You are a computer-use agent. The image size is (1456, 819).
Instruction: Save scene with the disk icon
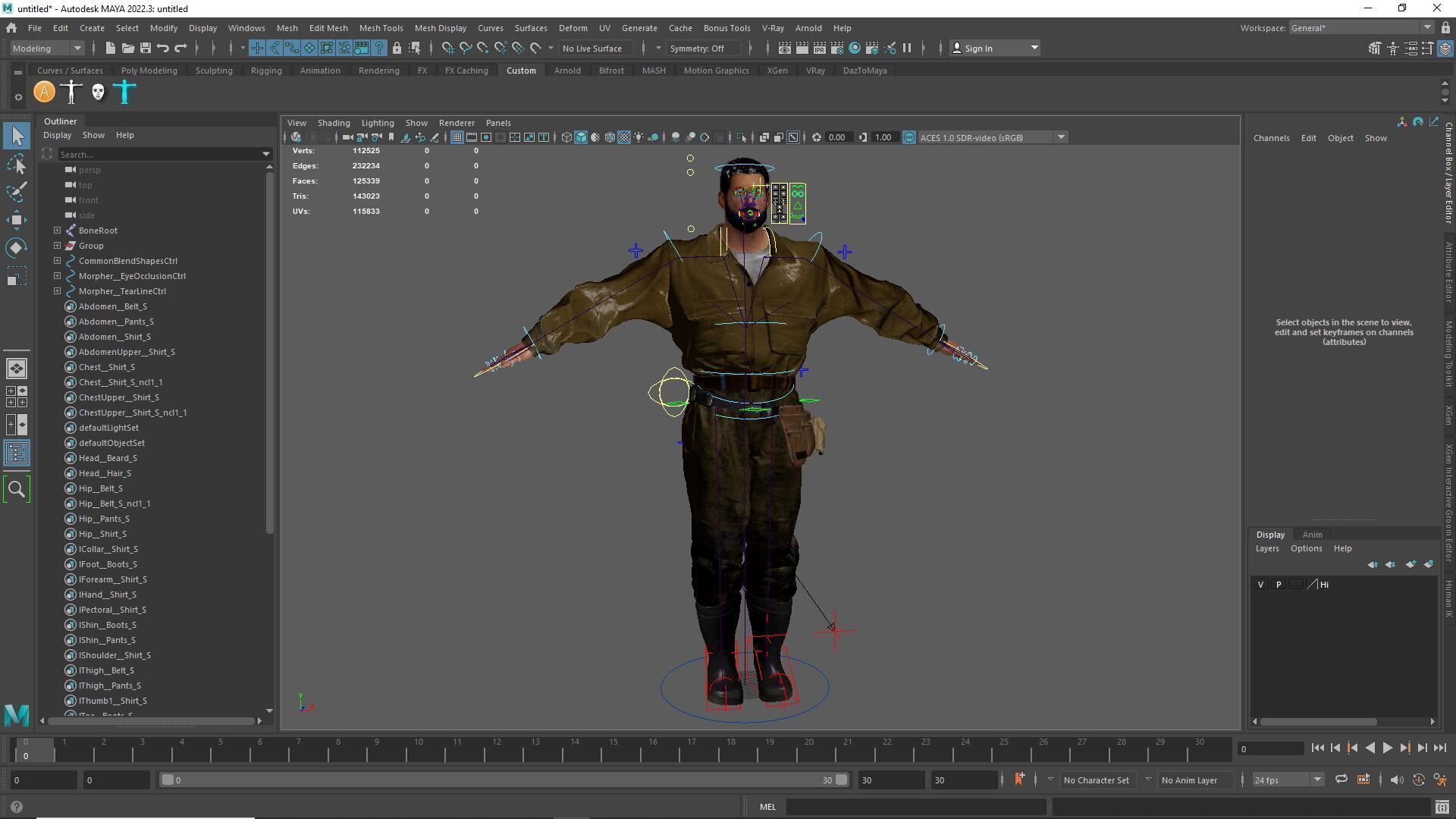click(x=145, y=49)
